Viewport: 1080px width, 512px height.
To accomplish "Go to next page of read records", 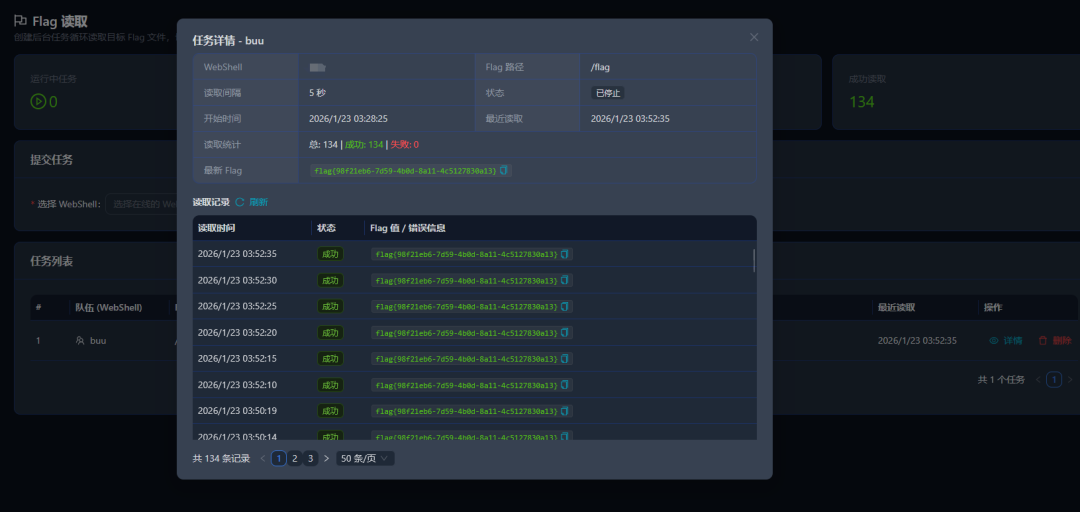I will click(x=326, y=458).
